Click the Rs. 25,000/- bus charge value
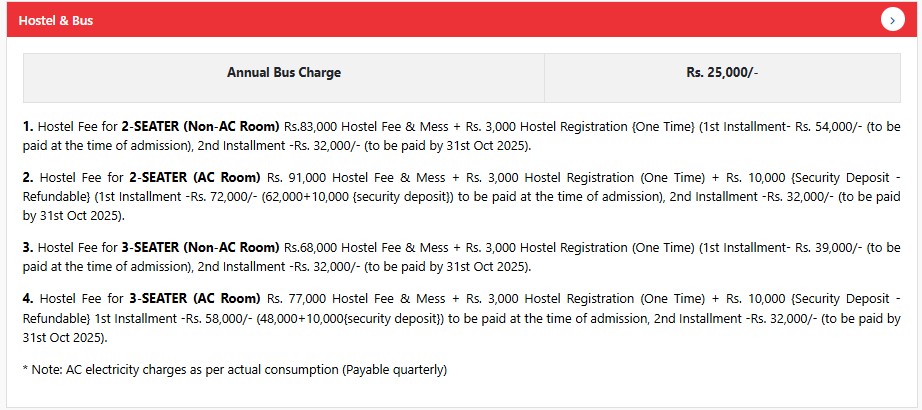Viewport: 922px width, 410px height. click(x=722, y=73)
